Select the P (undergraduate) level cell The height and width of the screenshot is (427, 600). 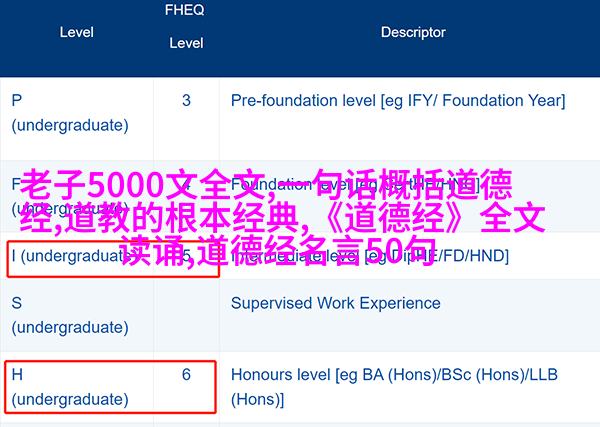pos(70,113)
